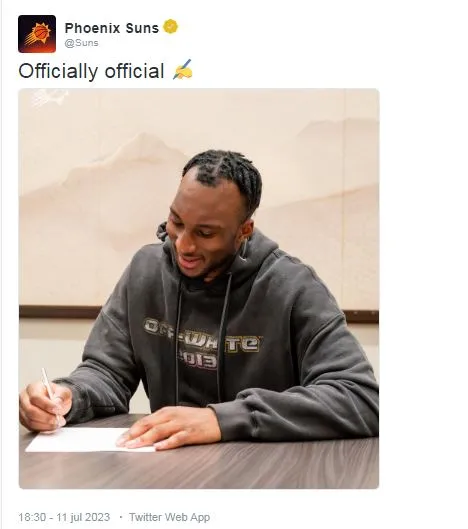Screen dimensions: 468x529
Task: Click the dot separator before Twitter Web App
Action: [120, 517]
